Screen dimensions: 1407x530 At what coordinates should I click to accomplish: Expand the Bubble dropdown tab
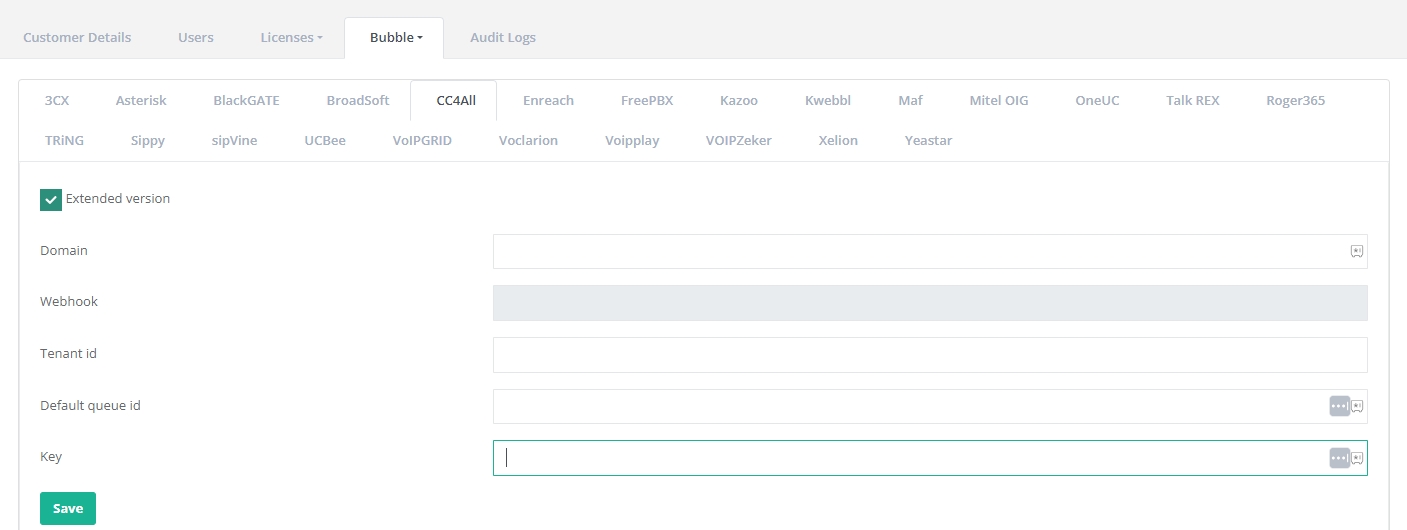click(395, 38)
